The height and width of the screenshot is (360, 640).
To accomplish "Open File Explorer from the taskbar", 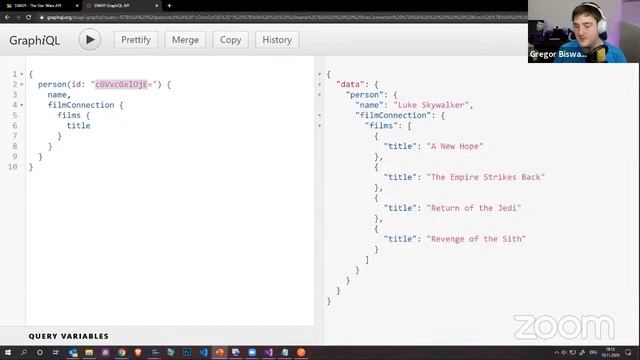I will click(89, 352).
